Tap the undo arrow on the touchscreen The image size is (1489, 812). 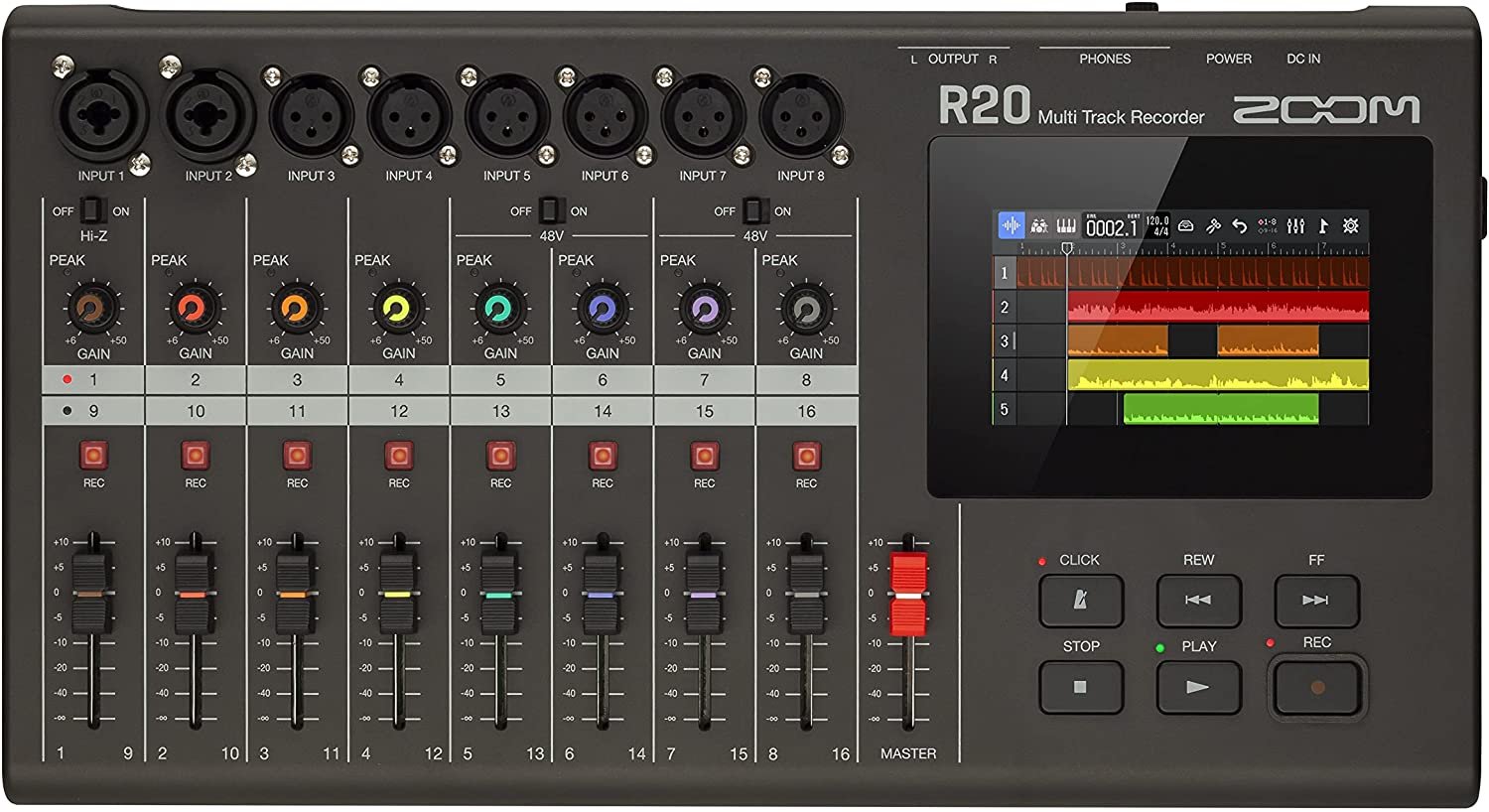pyautogui.click(x=1239, y=226)
